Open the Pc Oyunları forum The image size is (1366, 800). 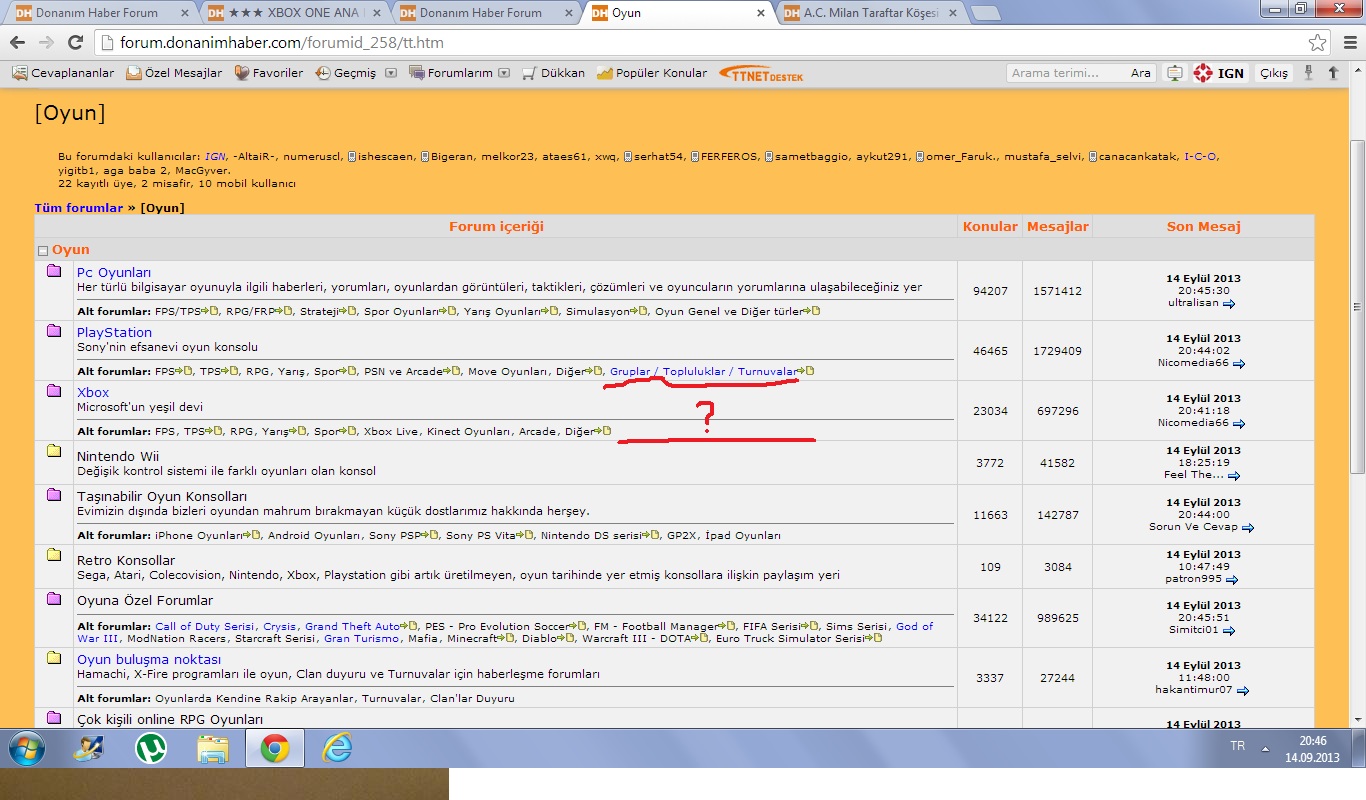[114, 272]
